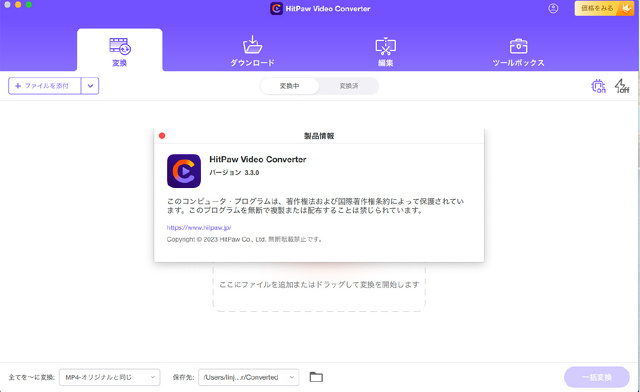The image size is (640, 392).
Task: Open the 保存先 save path dropdown
Action: 249,377
